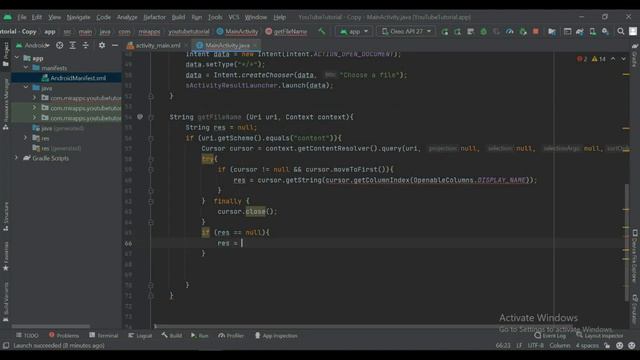Click MainActivity in the navigation breadcrumb
This screenshot has width=640, height=360.
pos(237,31)
